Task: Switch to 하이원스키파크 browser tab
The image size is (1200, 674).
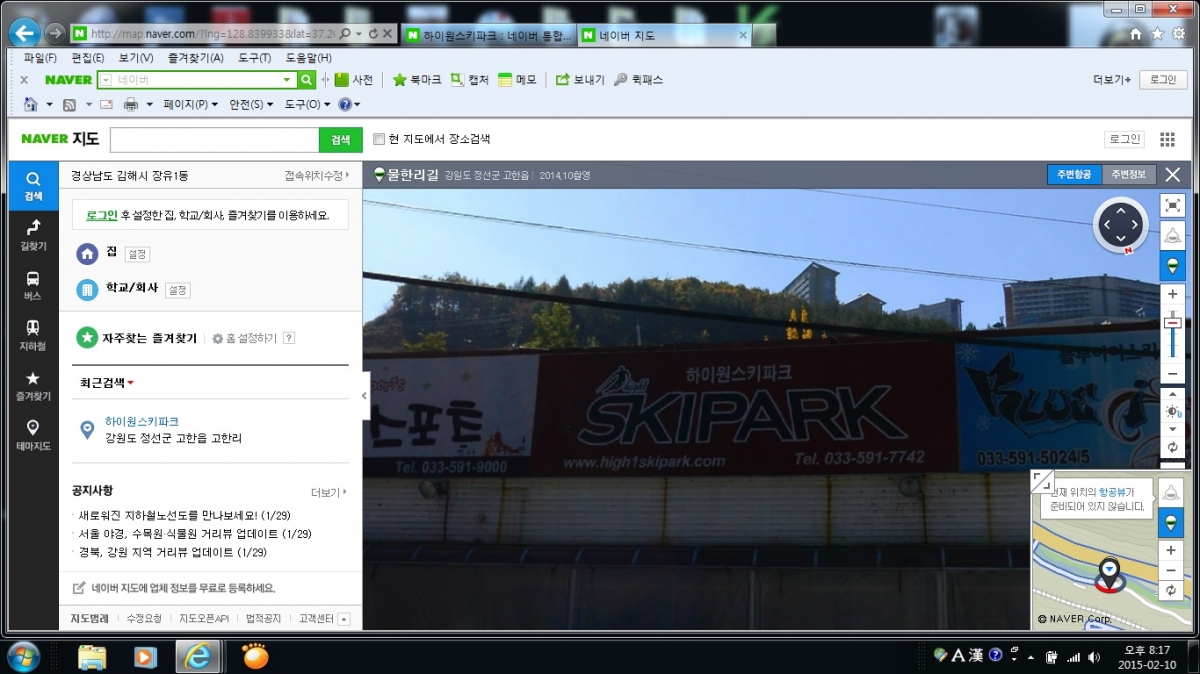Action: tap(489, 35)
